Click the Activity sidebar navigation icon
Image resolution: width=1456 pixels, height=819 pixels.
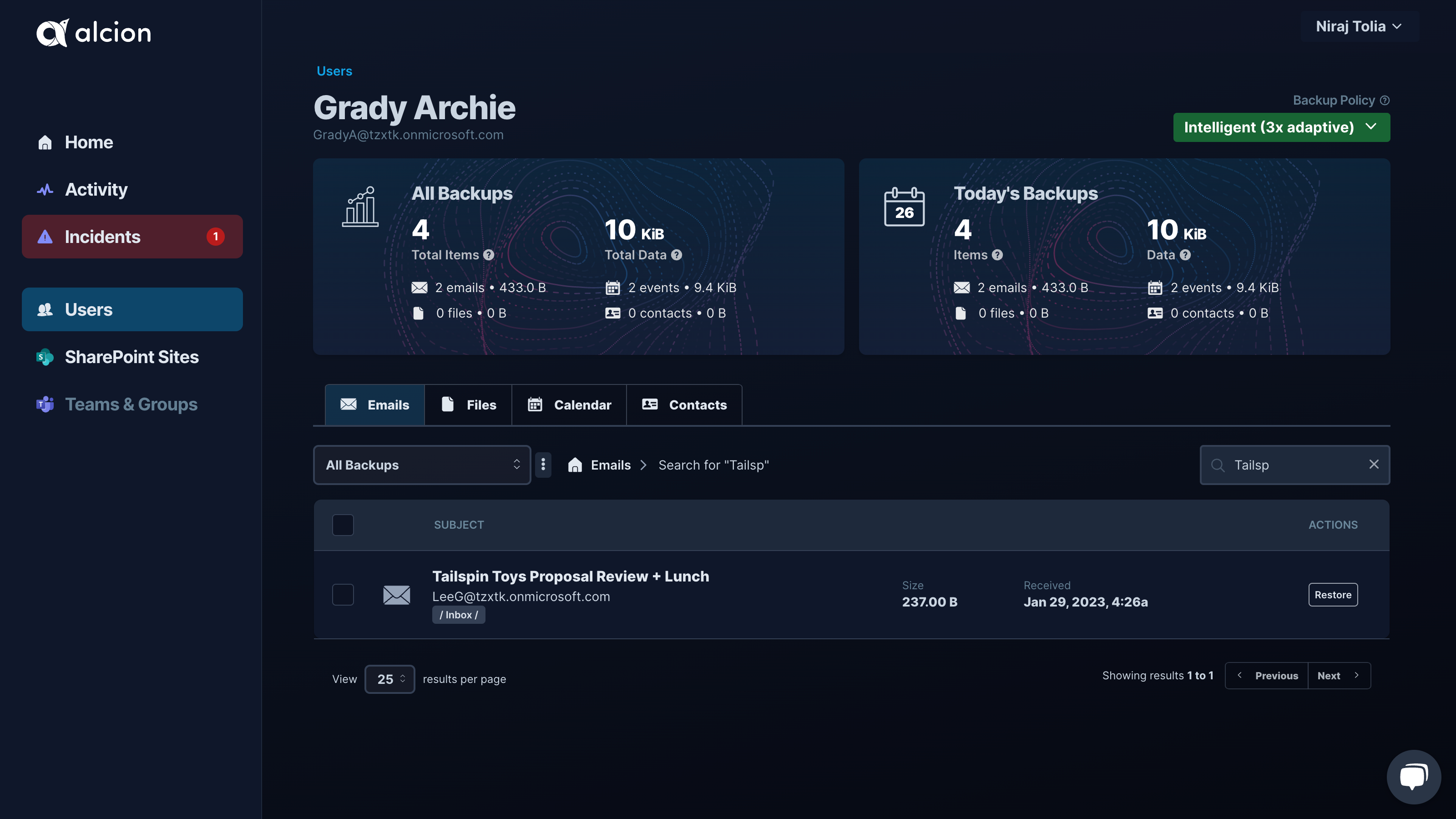pos(45,189)
